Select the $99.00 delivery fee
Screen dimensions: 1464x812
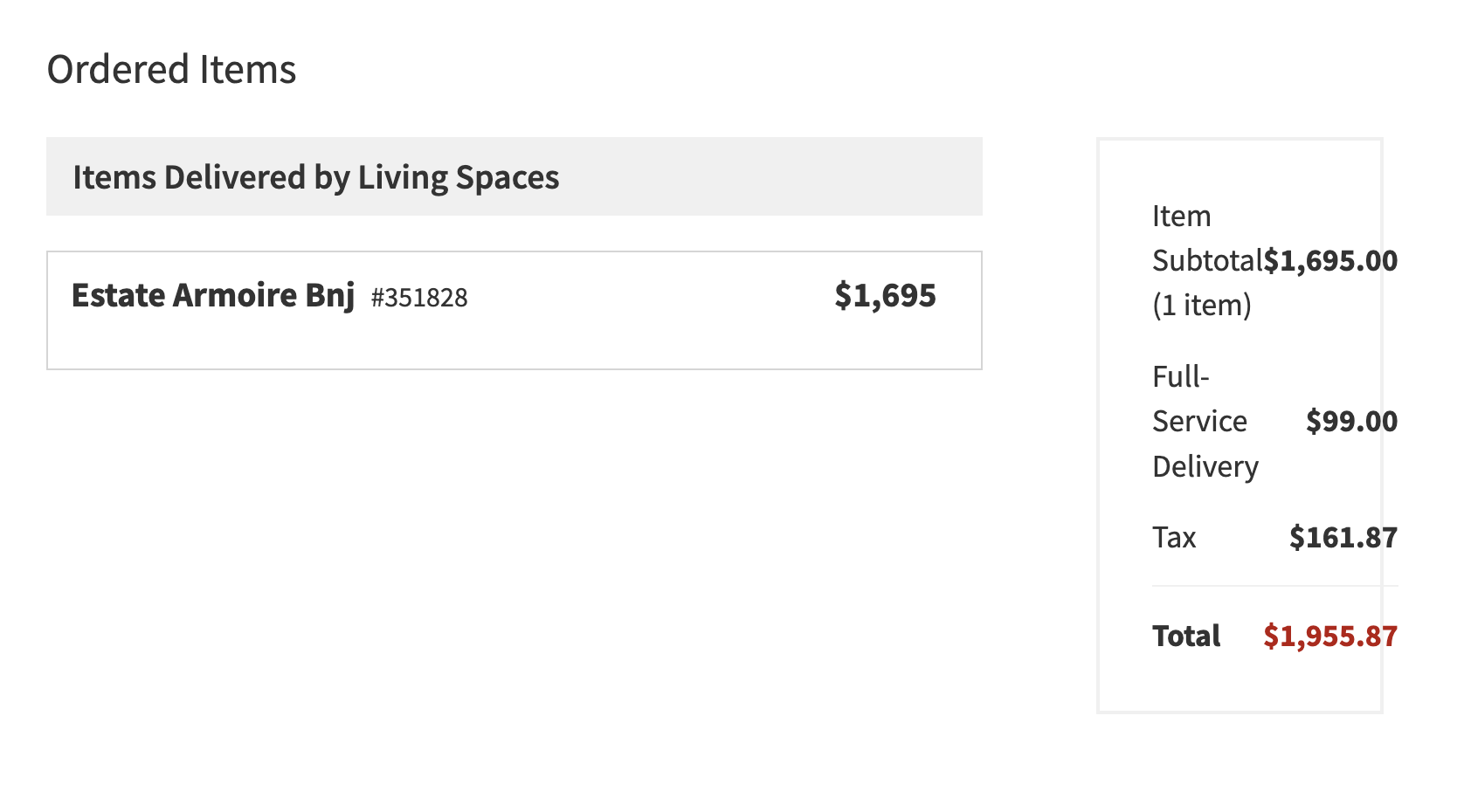(x=1351, y=422)
